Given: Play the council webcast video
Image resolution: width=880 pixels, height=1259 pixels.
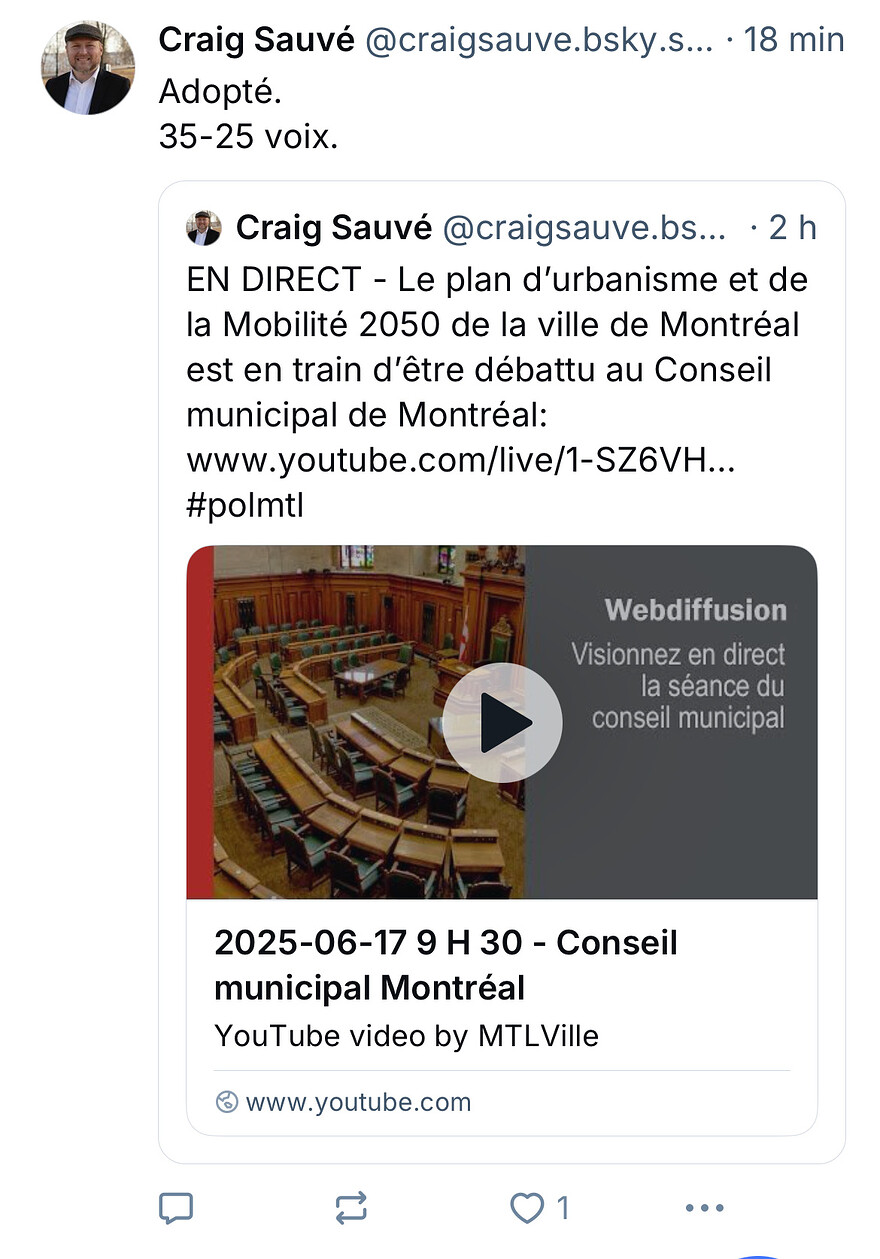Looking at the screenshot, I should coord(502,722).
